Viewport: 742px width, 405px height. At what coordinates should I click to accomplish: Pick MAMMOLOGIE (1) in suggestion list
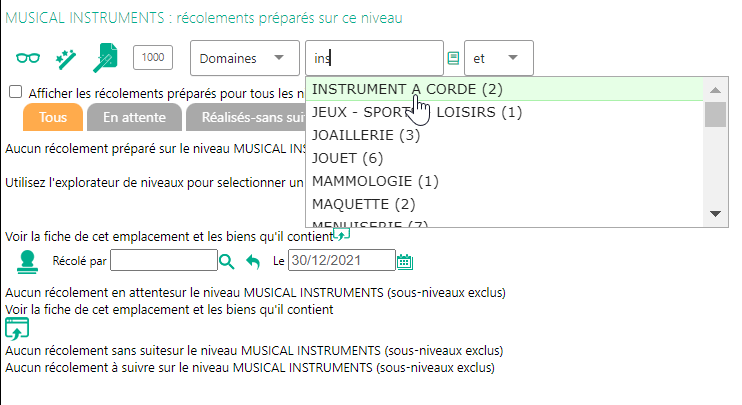click(375, 181)
